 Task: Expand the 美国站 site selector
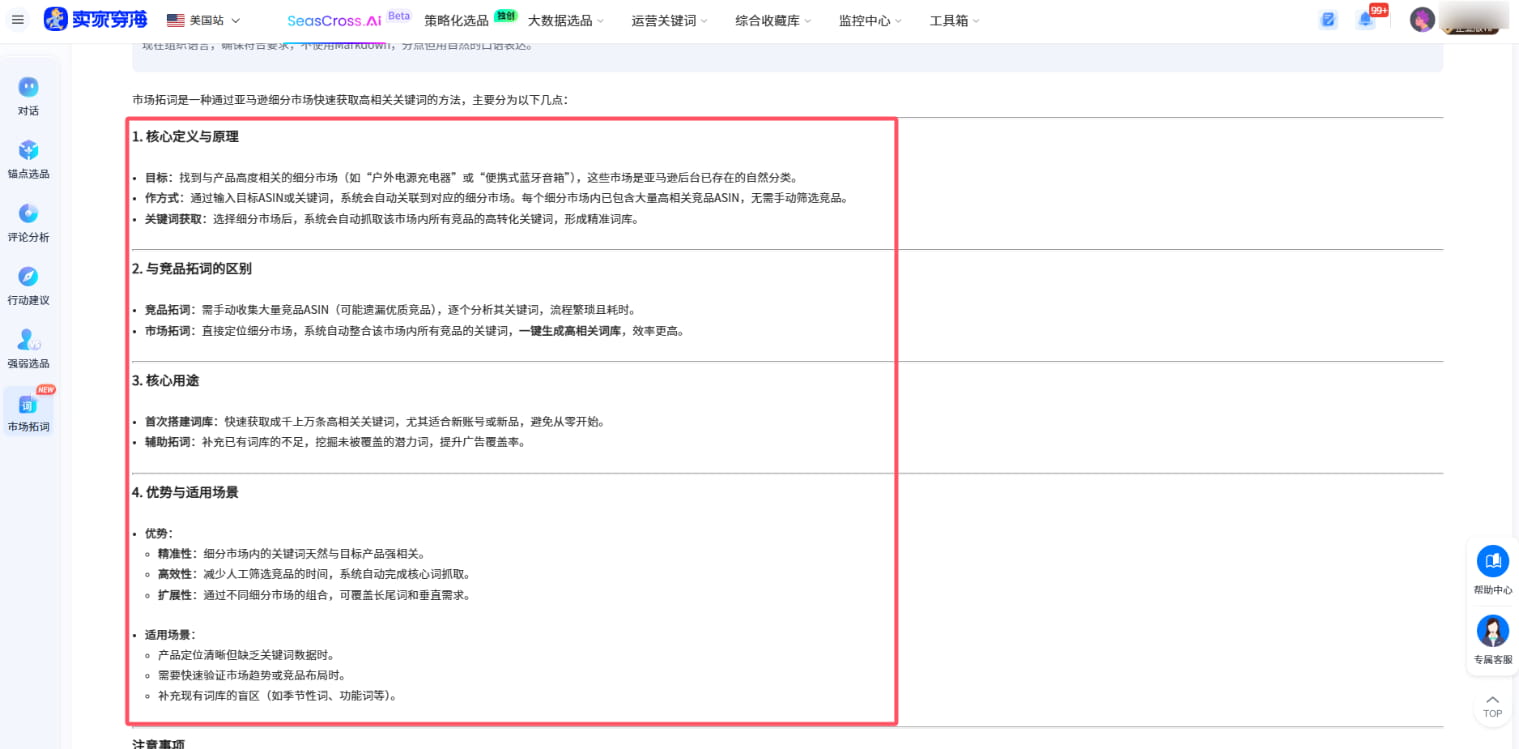pyautogui.click(x=204, y=19)
